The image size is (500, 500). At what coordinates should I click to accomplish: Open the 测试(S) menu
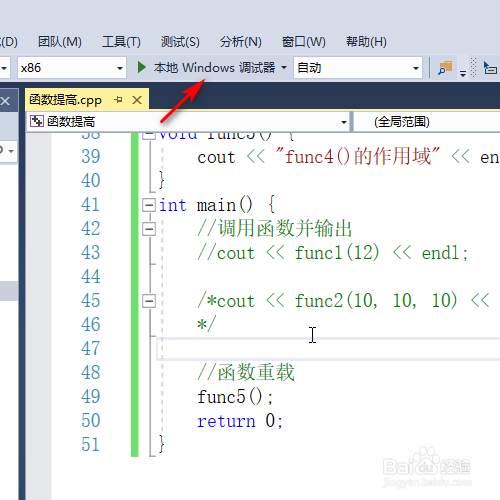click(x=180, y=42)
